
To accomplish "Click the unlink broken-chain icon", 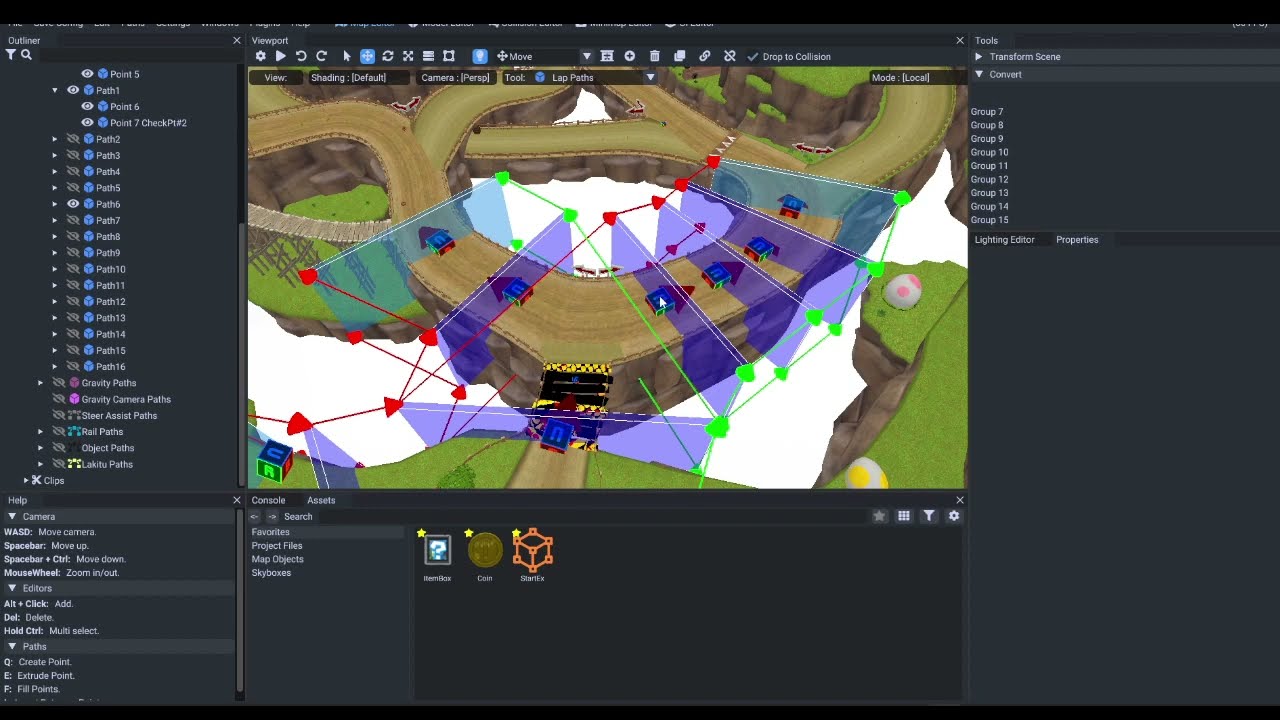I will coord(729,57).
